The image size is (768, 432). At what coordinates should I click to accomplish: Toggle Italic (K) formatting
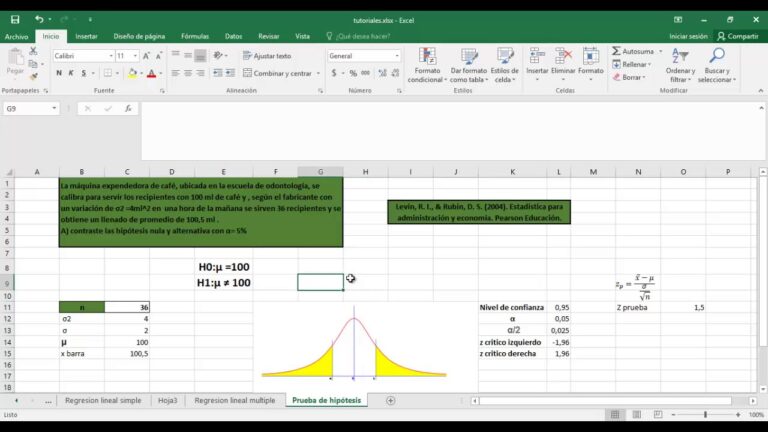click(71, 73)
